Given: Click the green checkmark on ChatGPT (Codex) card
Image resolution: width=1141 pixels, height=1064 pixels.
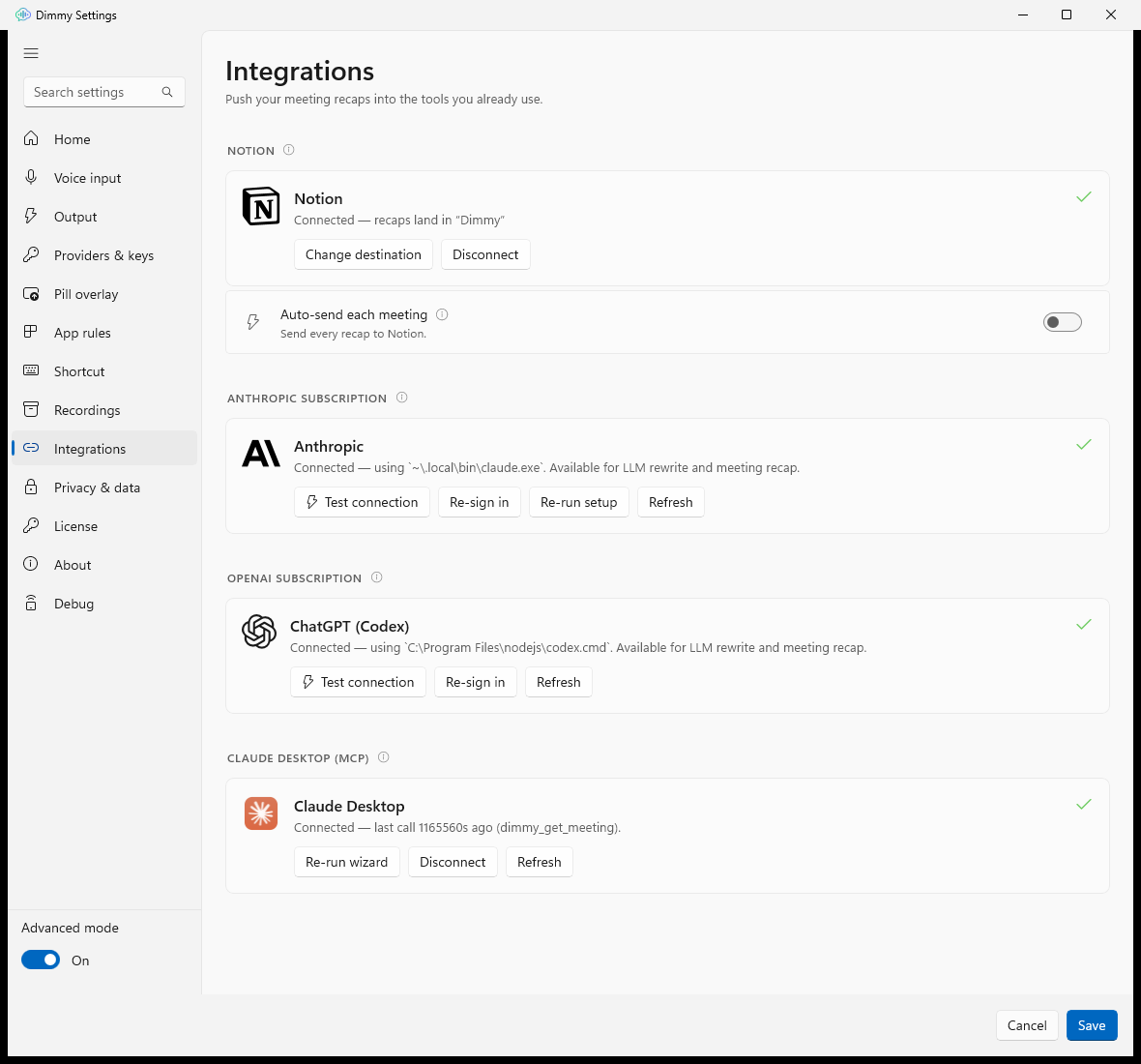Looking at the screenshot, I should click(x=1084, y=624).
